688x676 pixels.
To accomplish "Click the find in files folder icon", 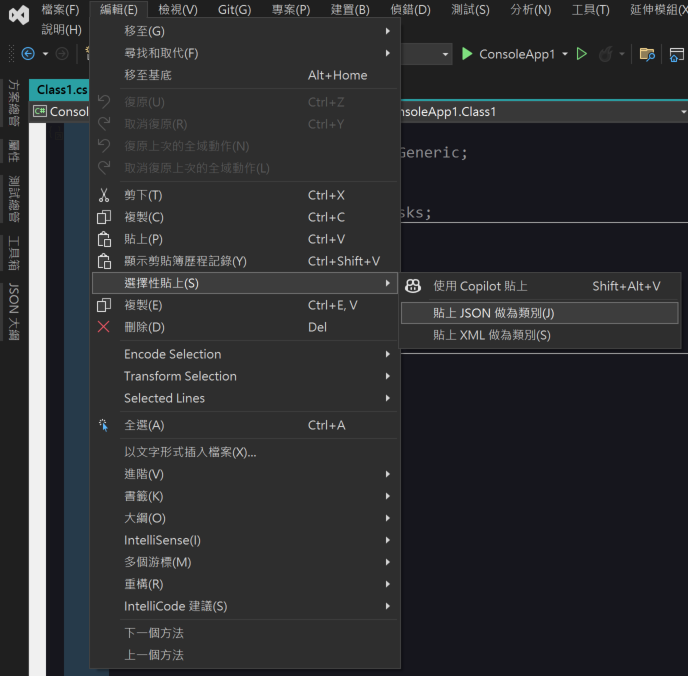I will pos(647,54).
